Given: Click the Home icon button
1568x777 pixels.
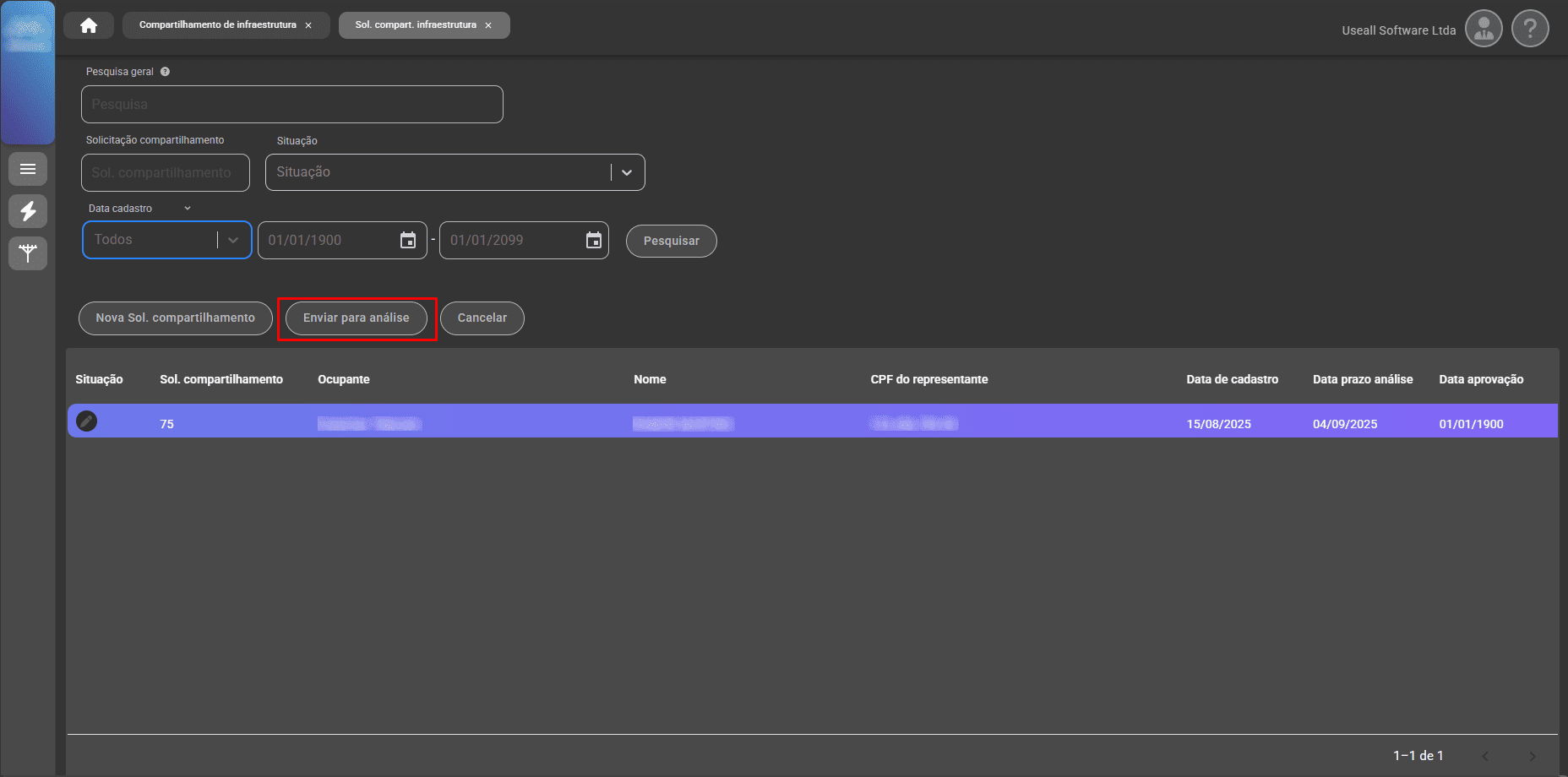Looking at the screenshot, I should click(89, 25).
